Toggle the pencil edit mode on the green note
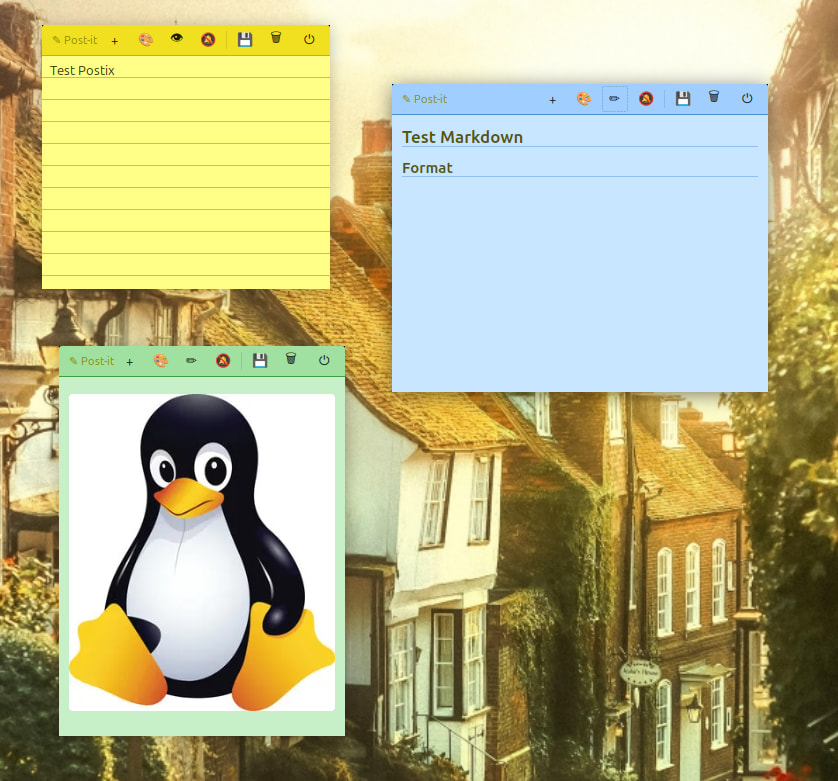Viewport: 838px width, 781px height. (191, 361)
